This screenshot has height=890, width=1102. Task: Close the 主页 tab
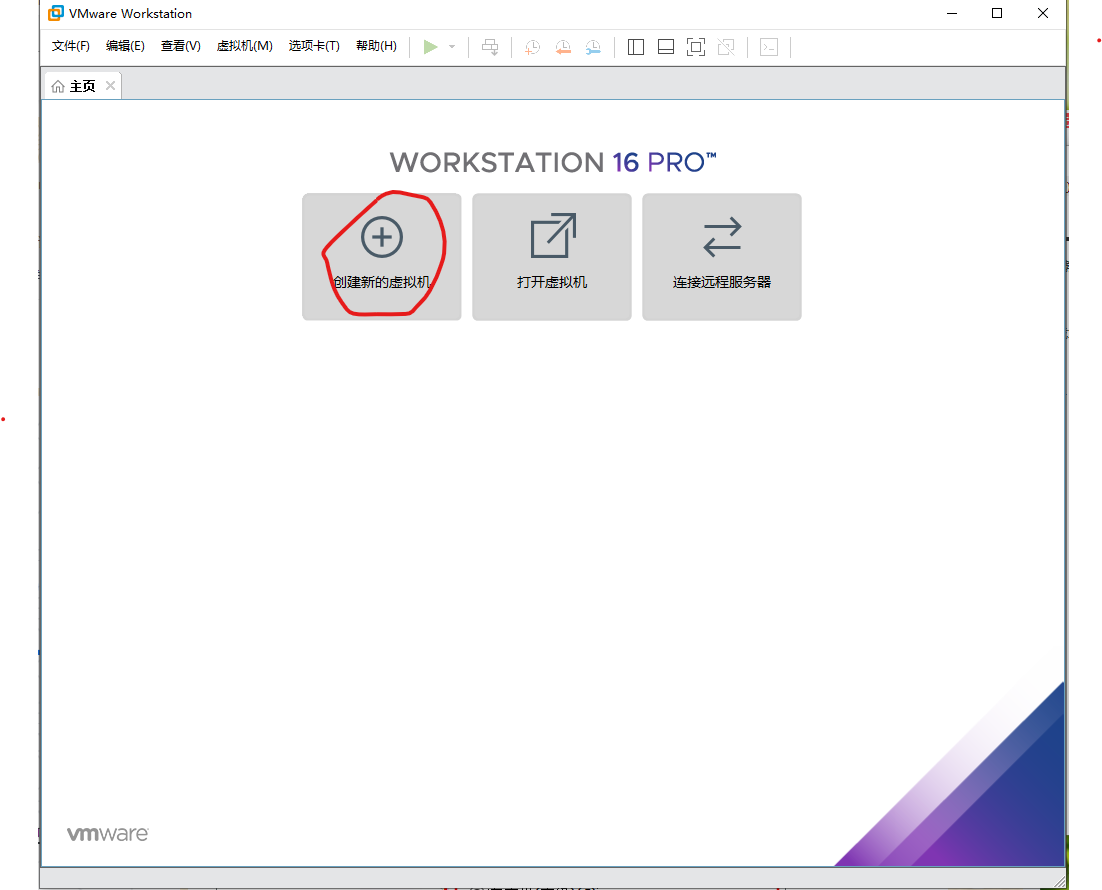(110, 85)
